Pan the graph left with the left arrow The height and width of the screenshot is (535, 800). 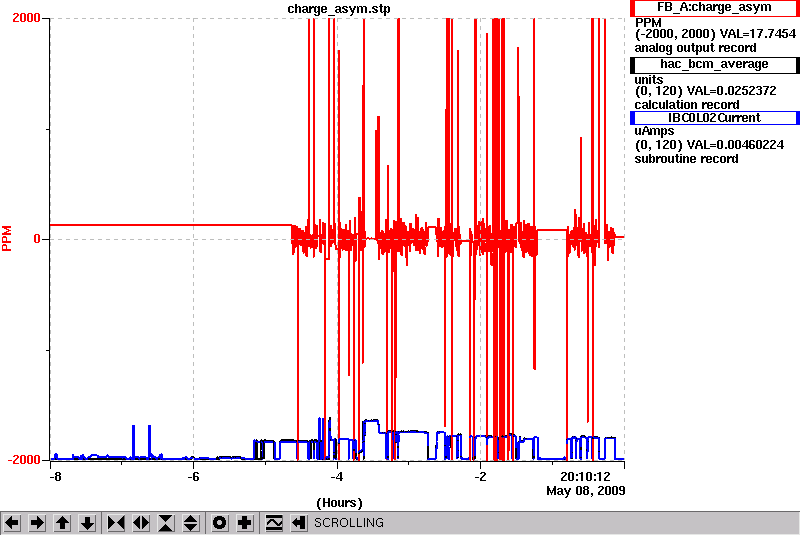[x=12, y=523]
